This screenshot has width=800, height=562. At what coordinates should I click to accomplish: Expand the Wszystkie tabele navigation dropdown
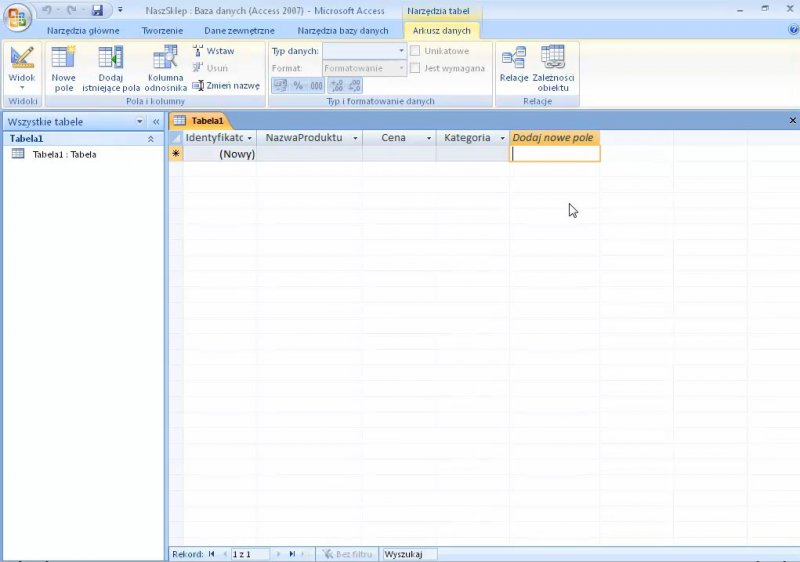click(140, 122)
